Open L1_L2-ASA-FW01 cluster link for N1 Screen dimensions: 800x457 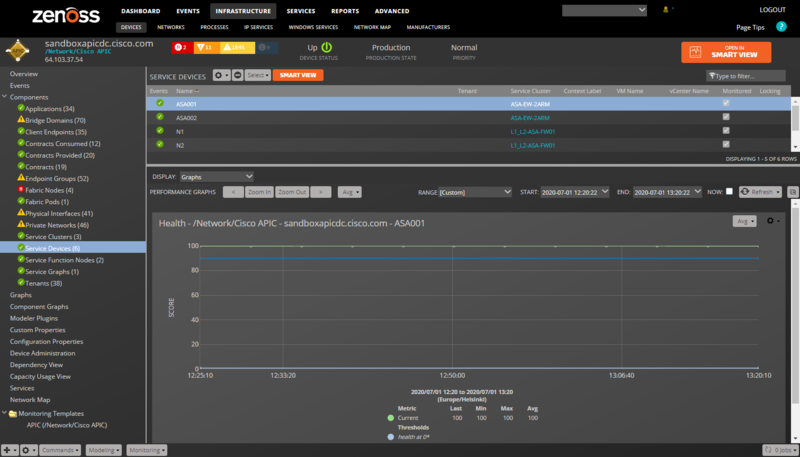coord(533,131)
